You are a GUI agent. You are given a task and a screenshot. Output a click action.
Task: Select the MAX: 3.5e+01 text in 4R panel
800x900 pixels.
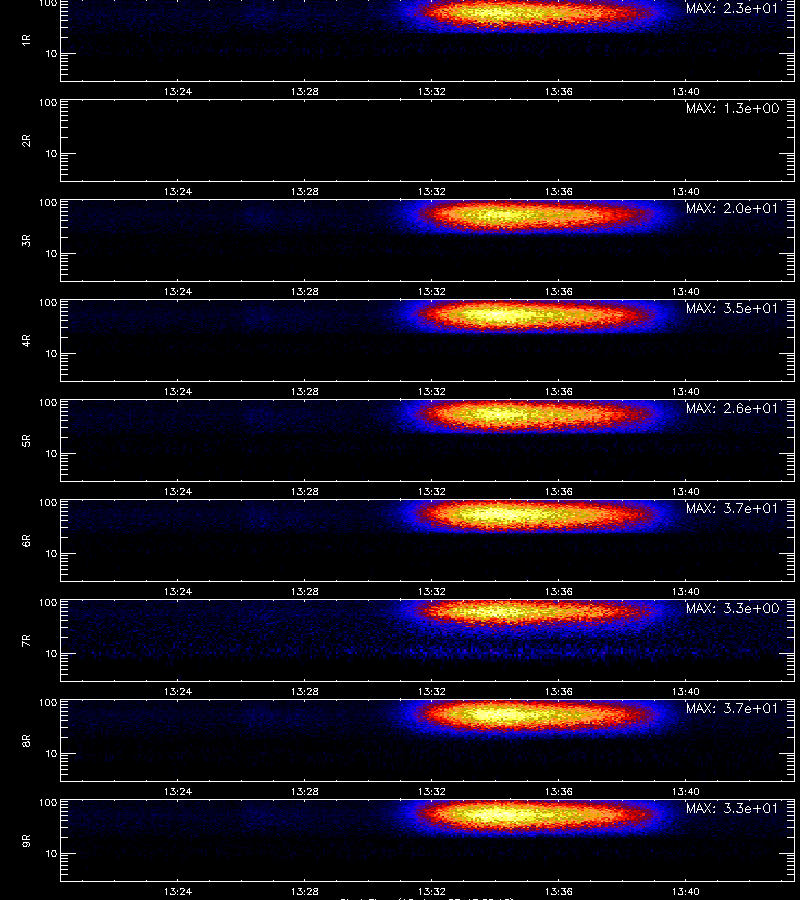[x=732, y=308]
